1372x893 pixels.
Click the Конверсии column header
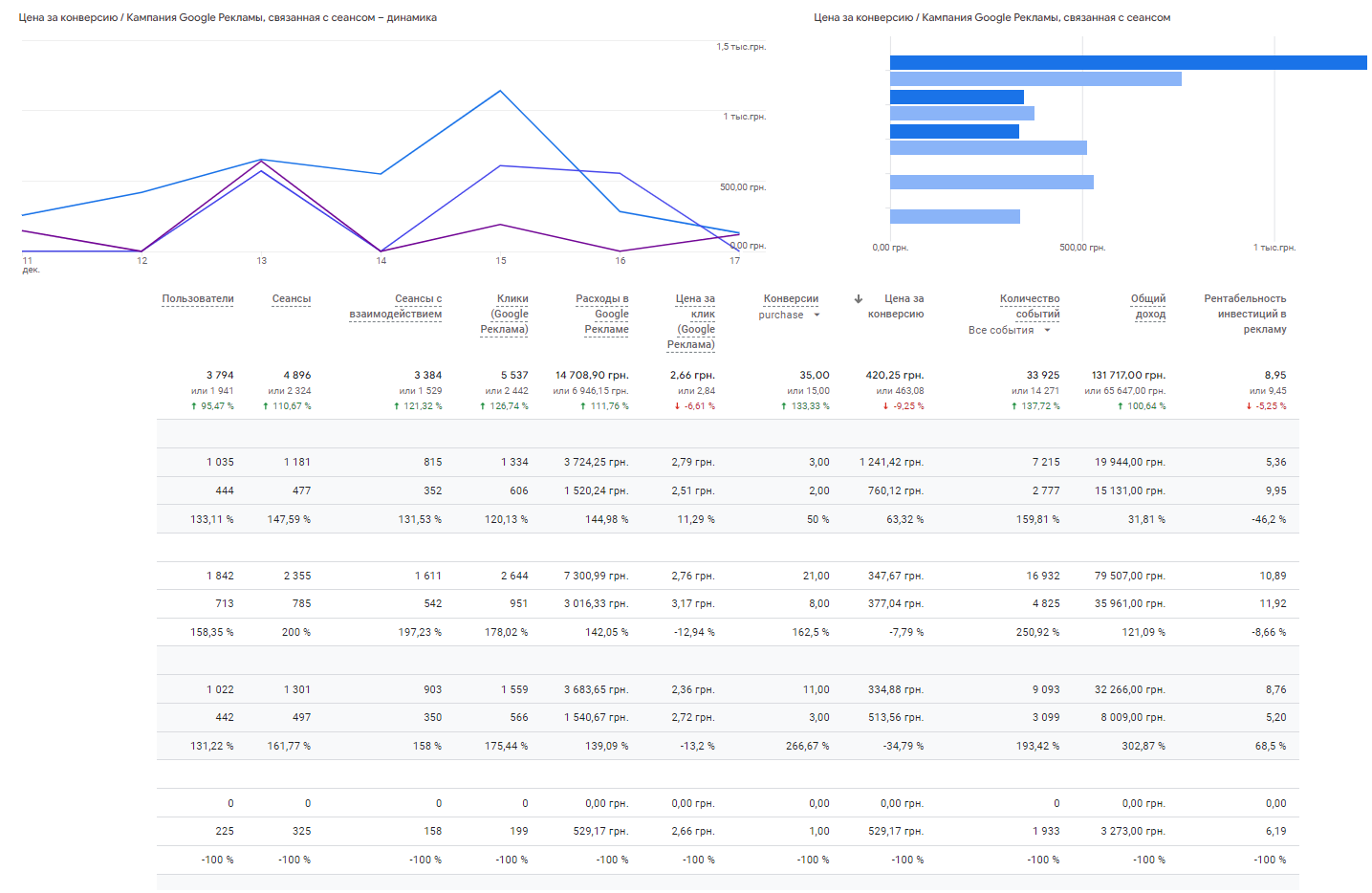tap(791, 299)
